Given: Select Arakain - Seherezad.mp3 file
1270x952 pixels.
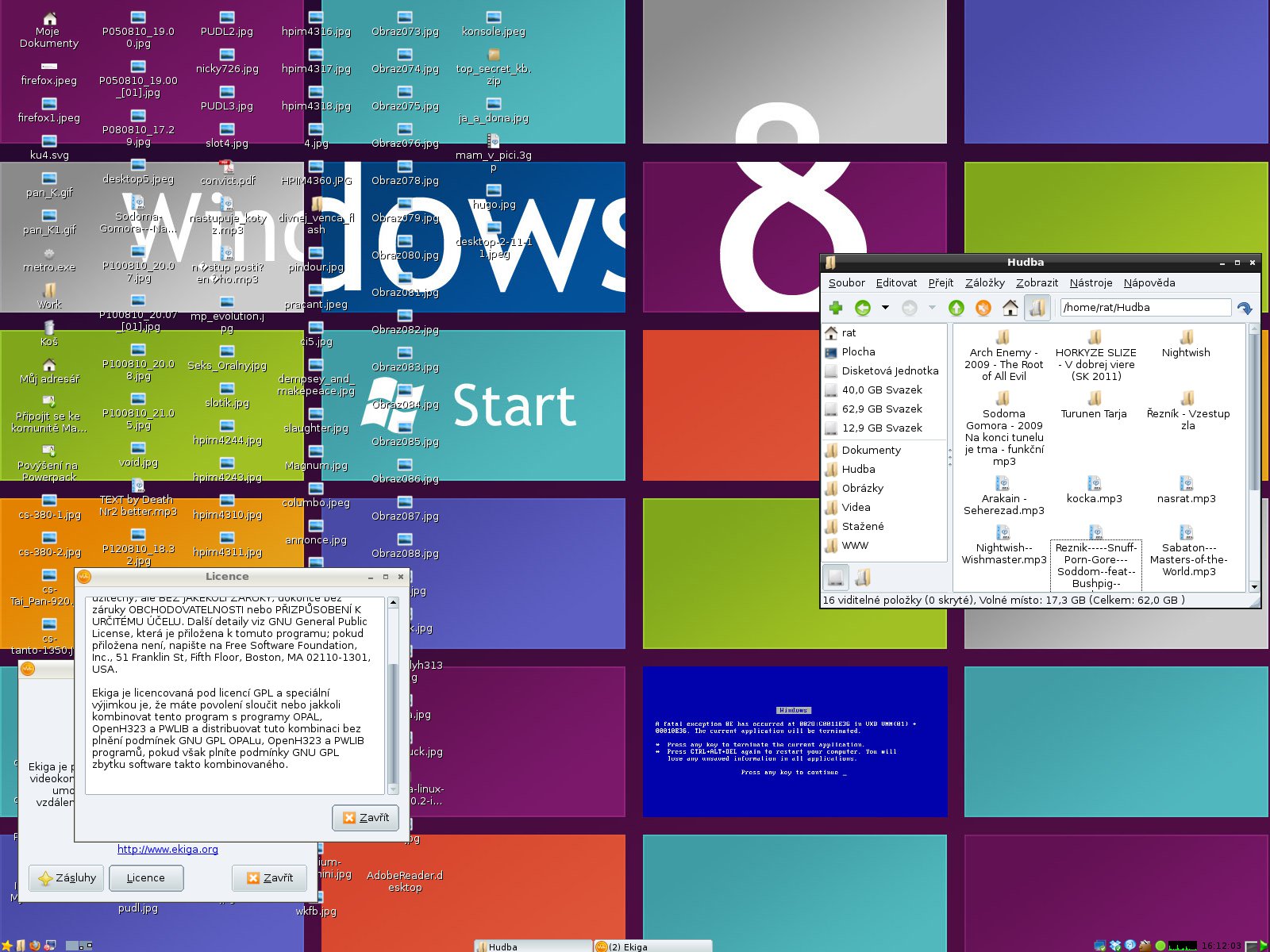Looking at the screenshot, I should [x=1004, y=496].
